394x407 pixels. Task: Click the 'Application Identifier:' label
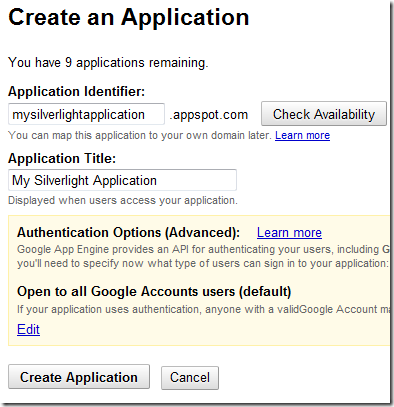coord(77,91)
